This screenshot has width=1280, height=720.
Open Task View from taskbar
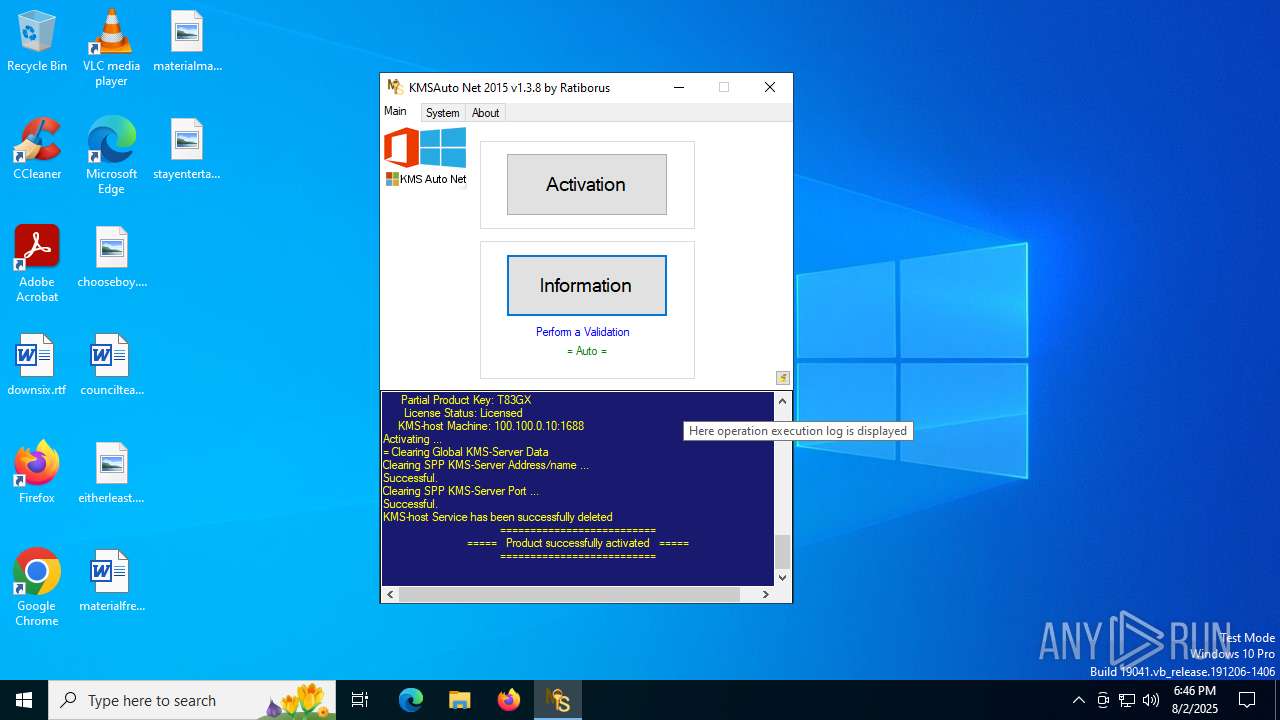click(x=361, y=700)
